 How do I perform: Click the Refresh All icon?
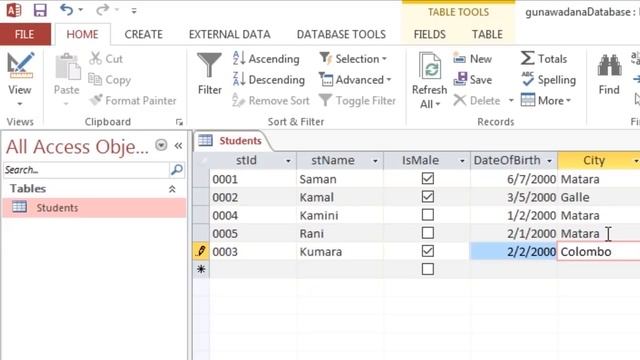429,66
